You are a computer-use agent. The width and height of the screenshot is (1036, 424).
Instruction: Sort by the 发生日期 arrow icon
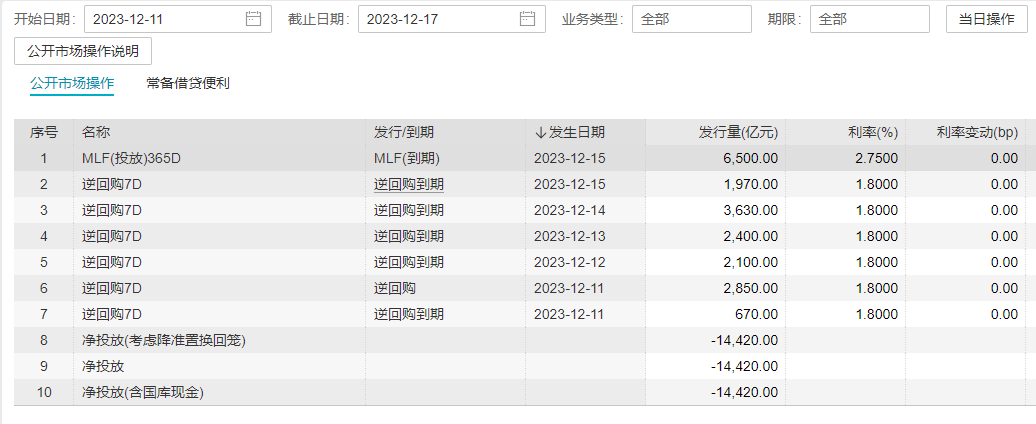point(540,132)
